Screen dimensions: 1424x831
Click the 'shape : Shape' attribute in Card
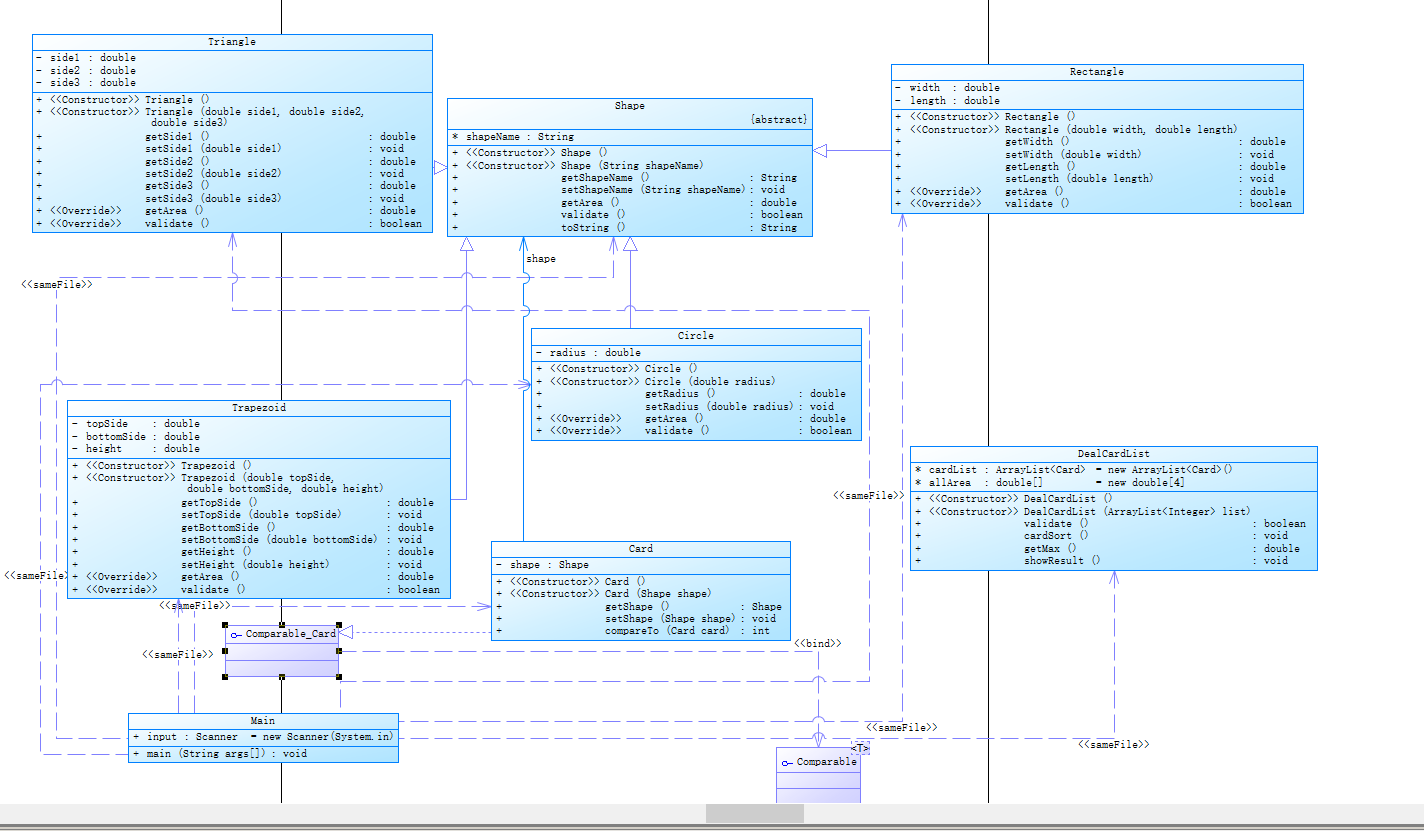point(542,565)
